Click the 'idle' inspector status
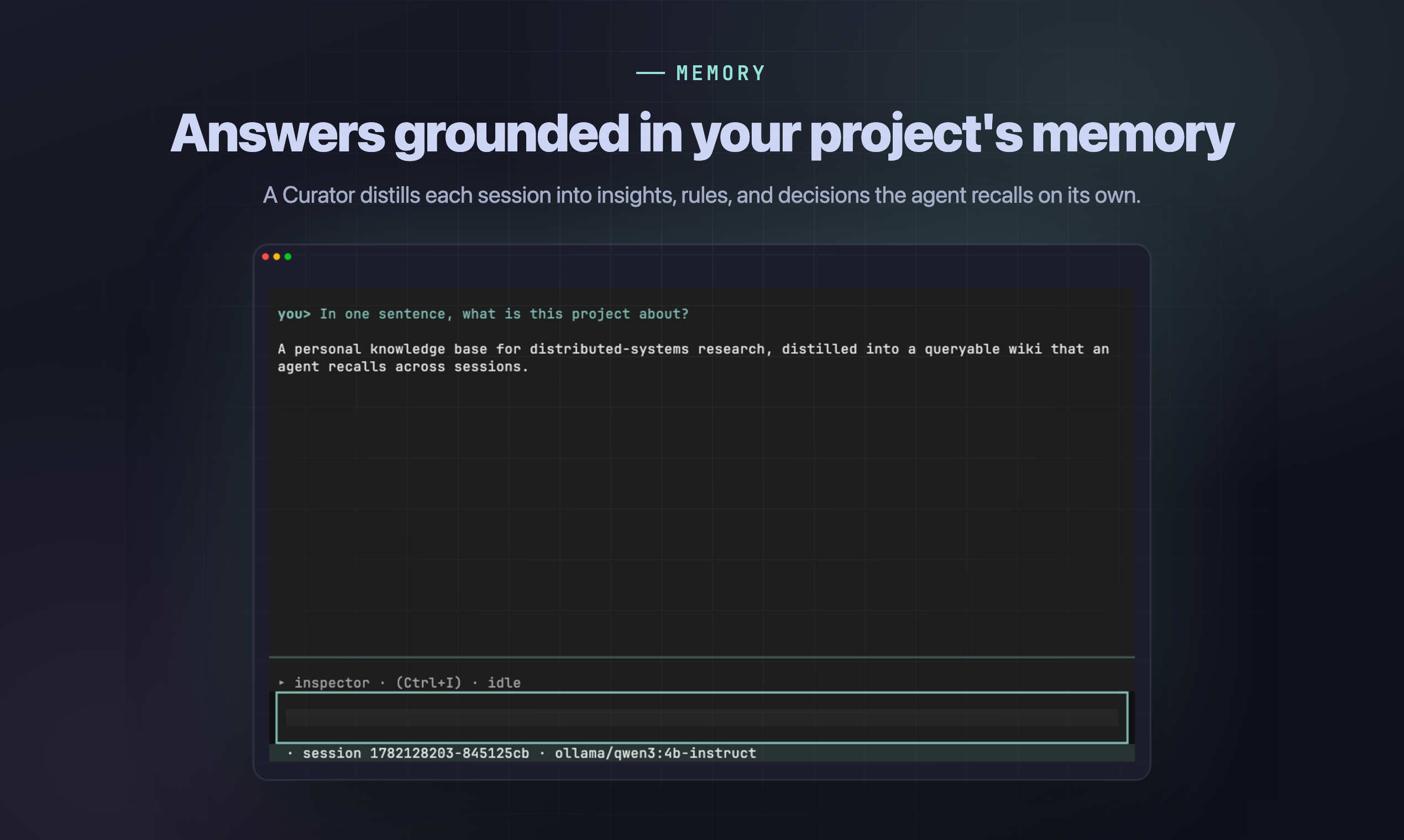 coord(504,683)
